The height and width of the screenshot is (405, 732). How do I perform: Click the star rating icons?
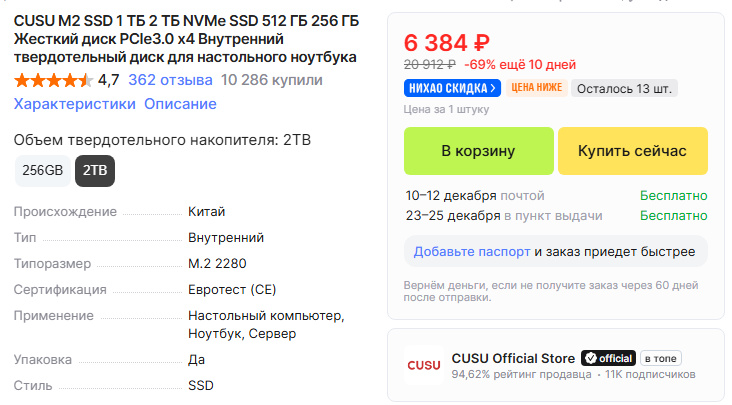(x=53, y=80)
